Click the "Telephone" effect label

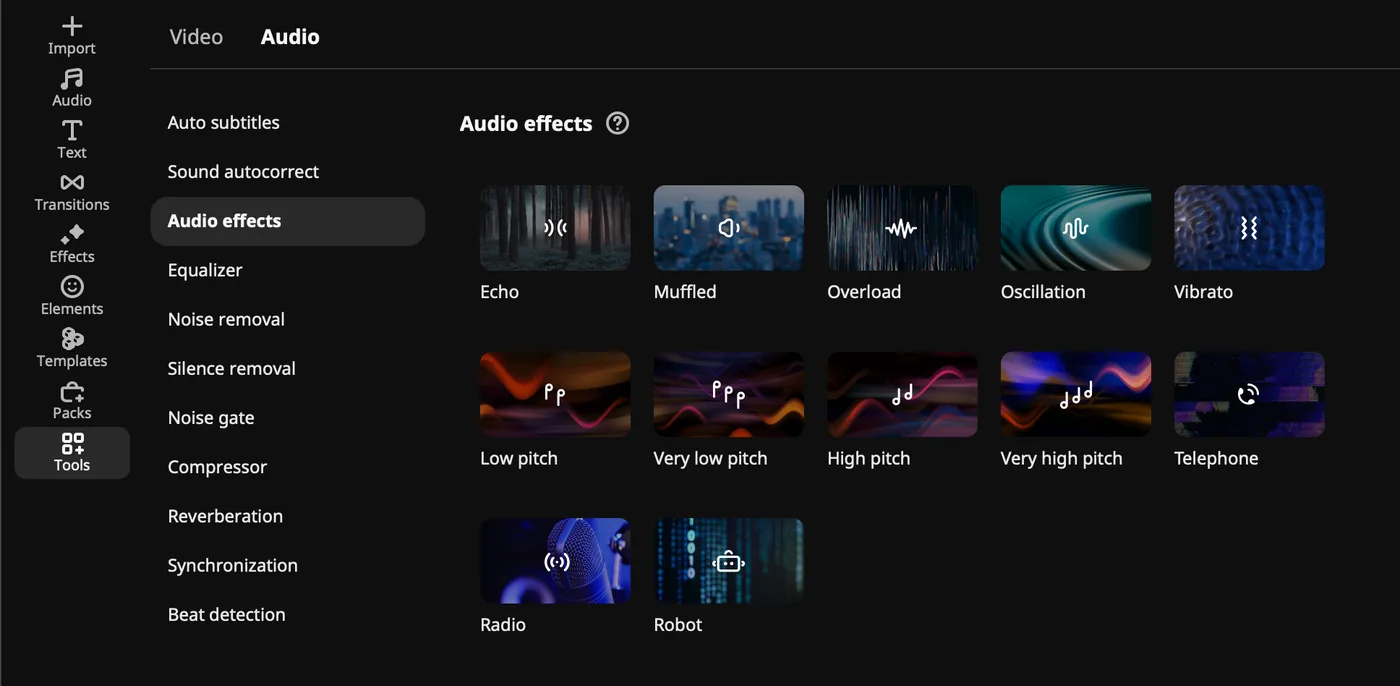1216,459
